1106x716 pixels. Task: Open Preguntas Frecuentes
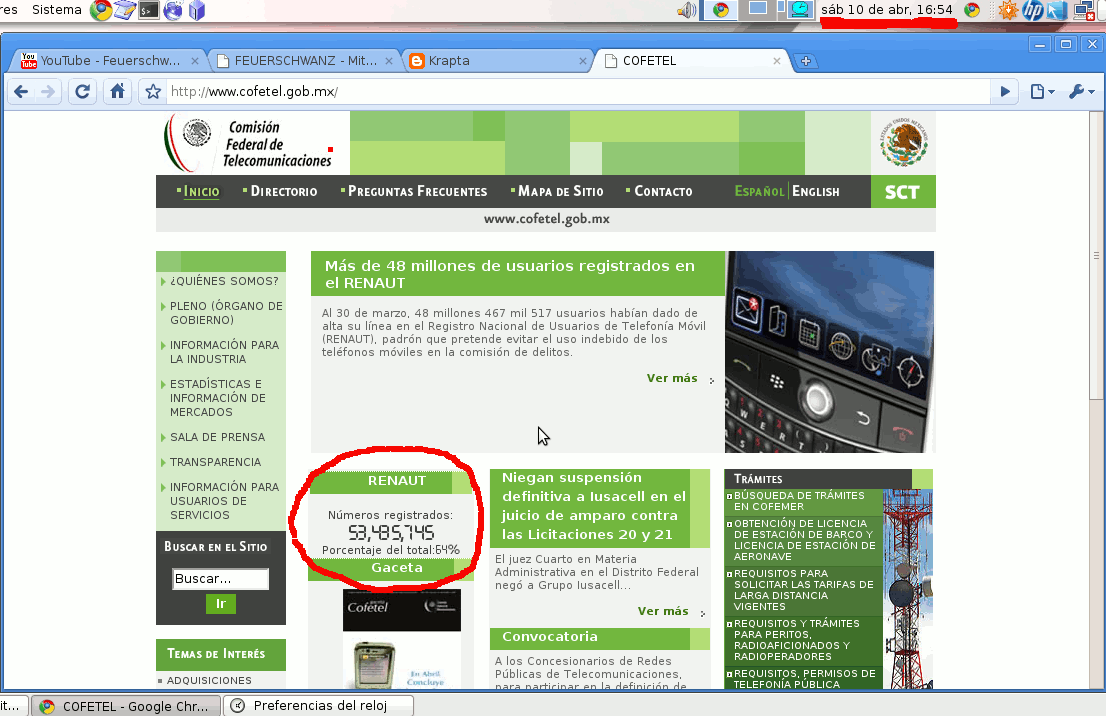(x=418, y=191)
